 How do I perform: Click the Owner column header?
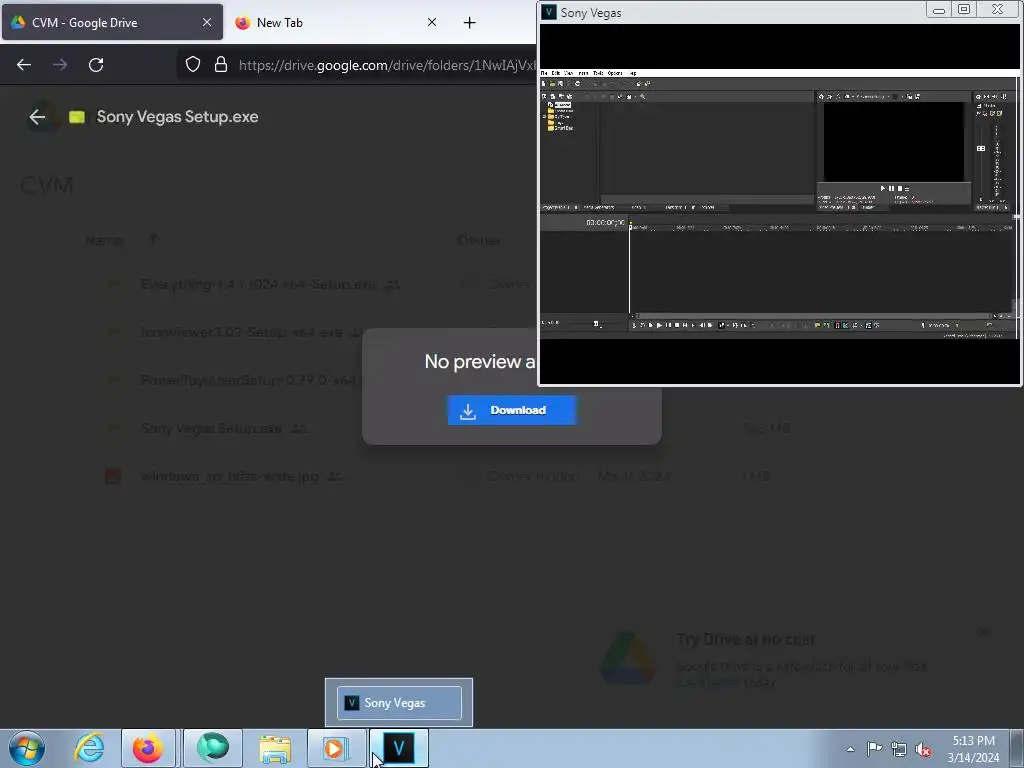click(479, 240)
